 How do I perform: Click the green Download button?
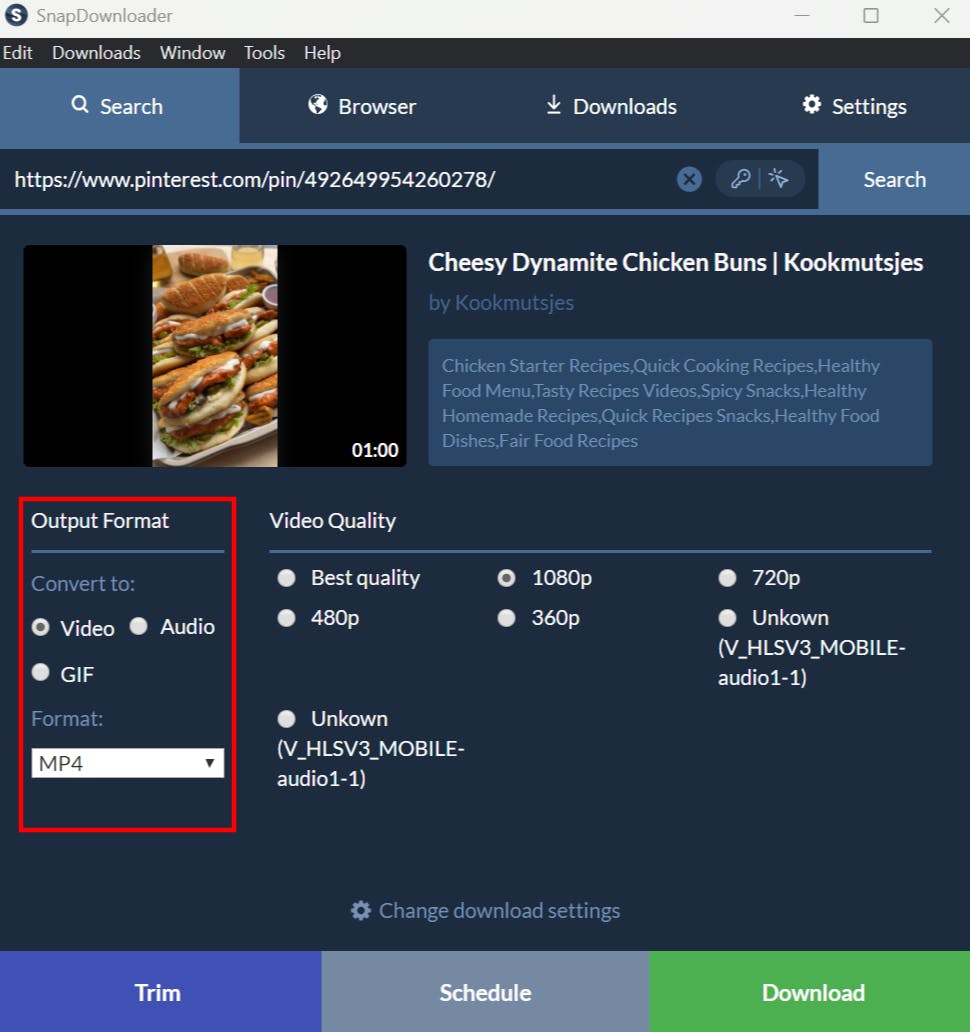pyautogui.click(x=810, y=992)
